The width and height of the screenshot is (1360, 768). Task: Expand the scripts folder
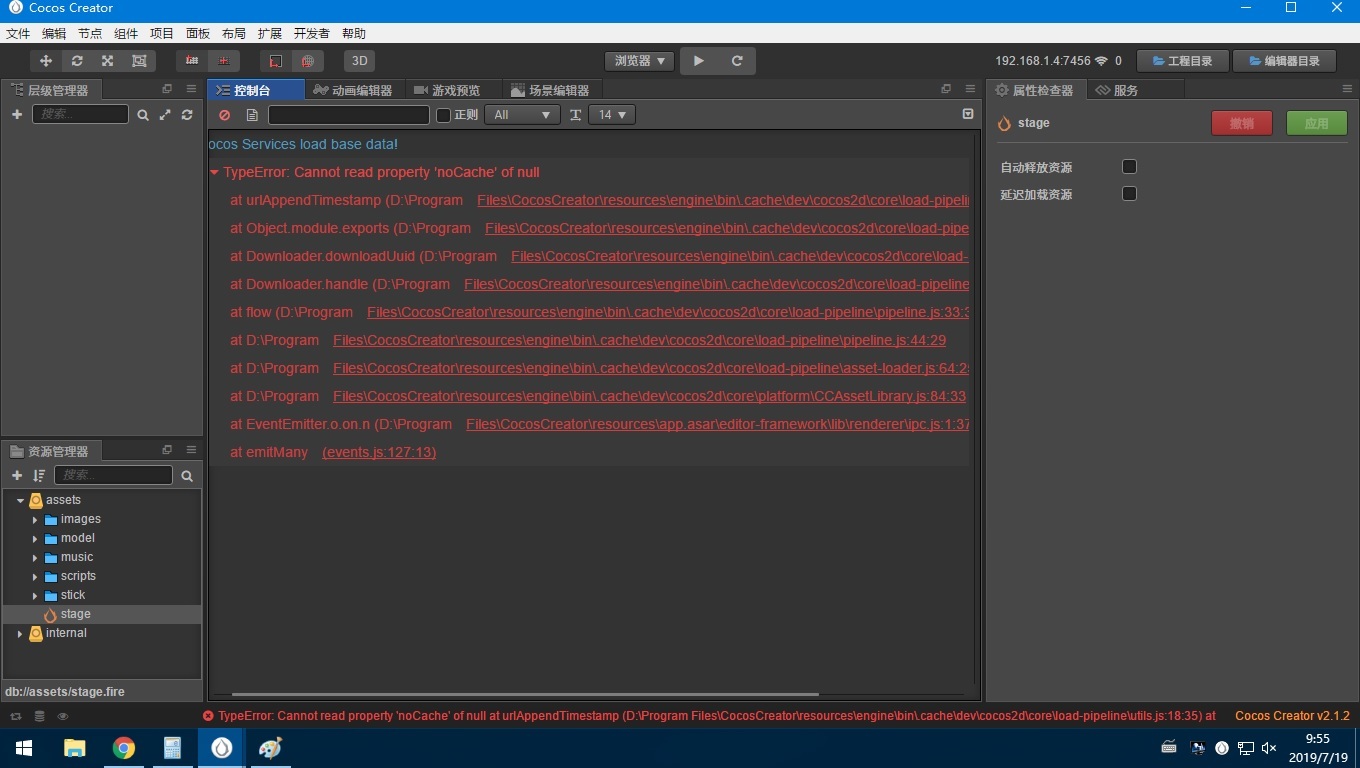[x=35, y=577]
